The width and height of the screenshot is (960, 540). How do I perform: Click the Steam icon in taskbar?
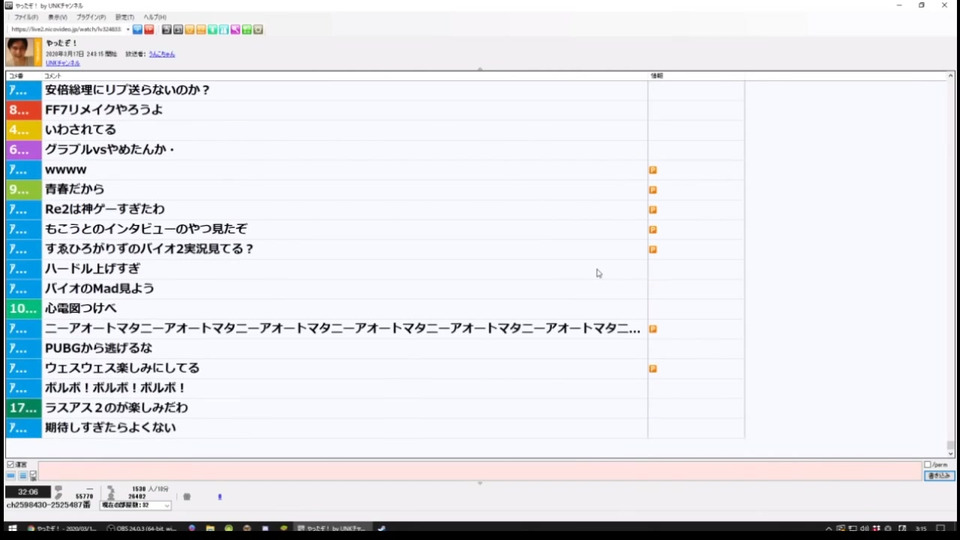coord(381,528)
